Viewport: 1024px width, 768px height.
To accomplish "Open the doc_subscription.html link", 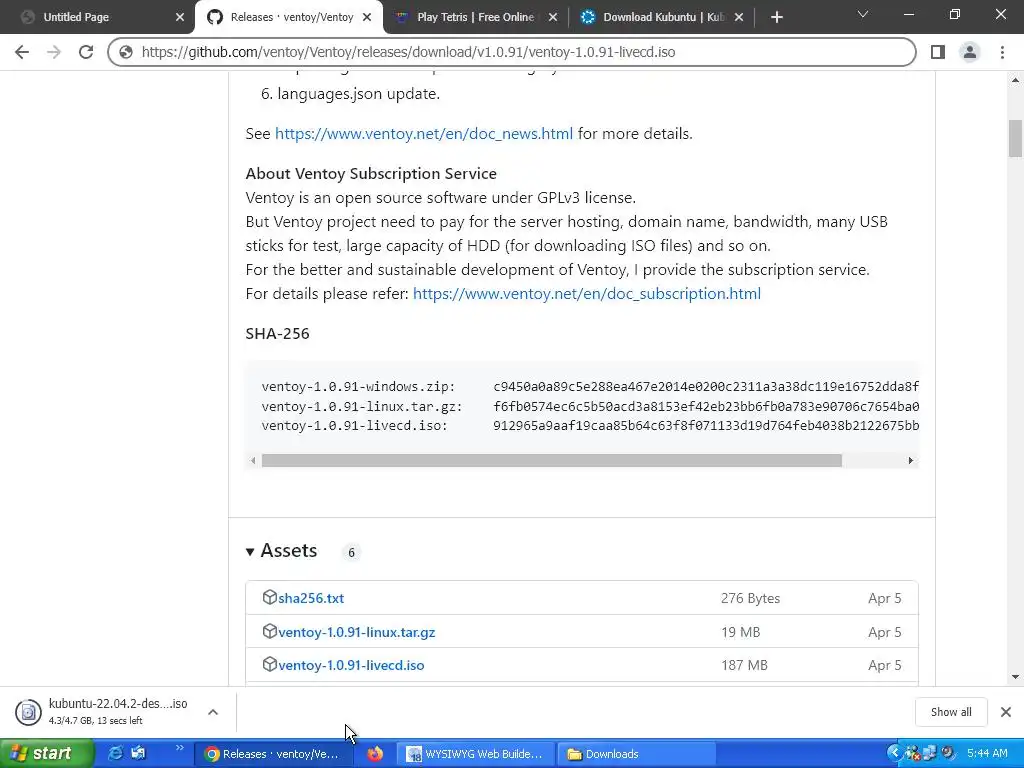I will pyautogui.click(x=586, y=294).
